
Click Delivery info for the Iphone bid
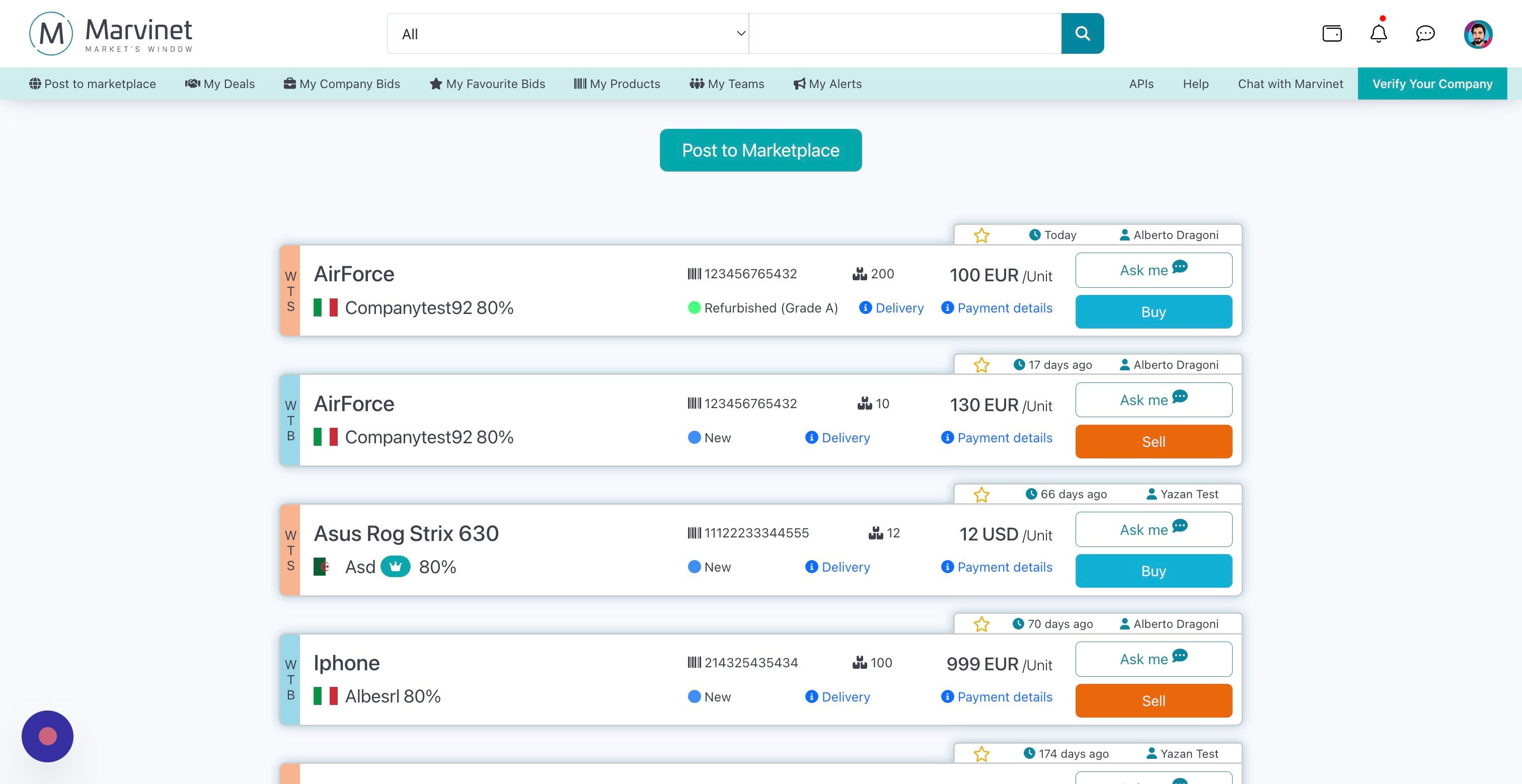837,697
